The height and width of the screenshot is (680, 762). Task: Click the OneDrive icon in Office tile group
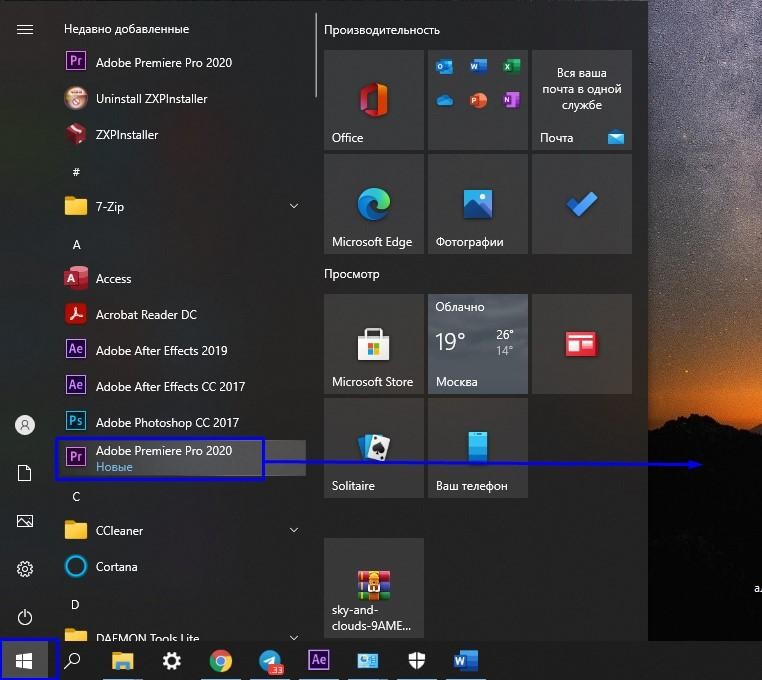point(445,101)
